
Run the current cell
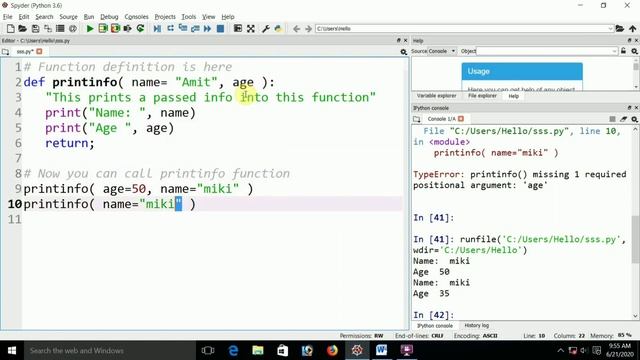[x=103, y=29]
